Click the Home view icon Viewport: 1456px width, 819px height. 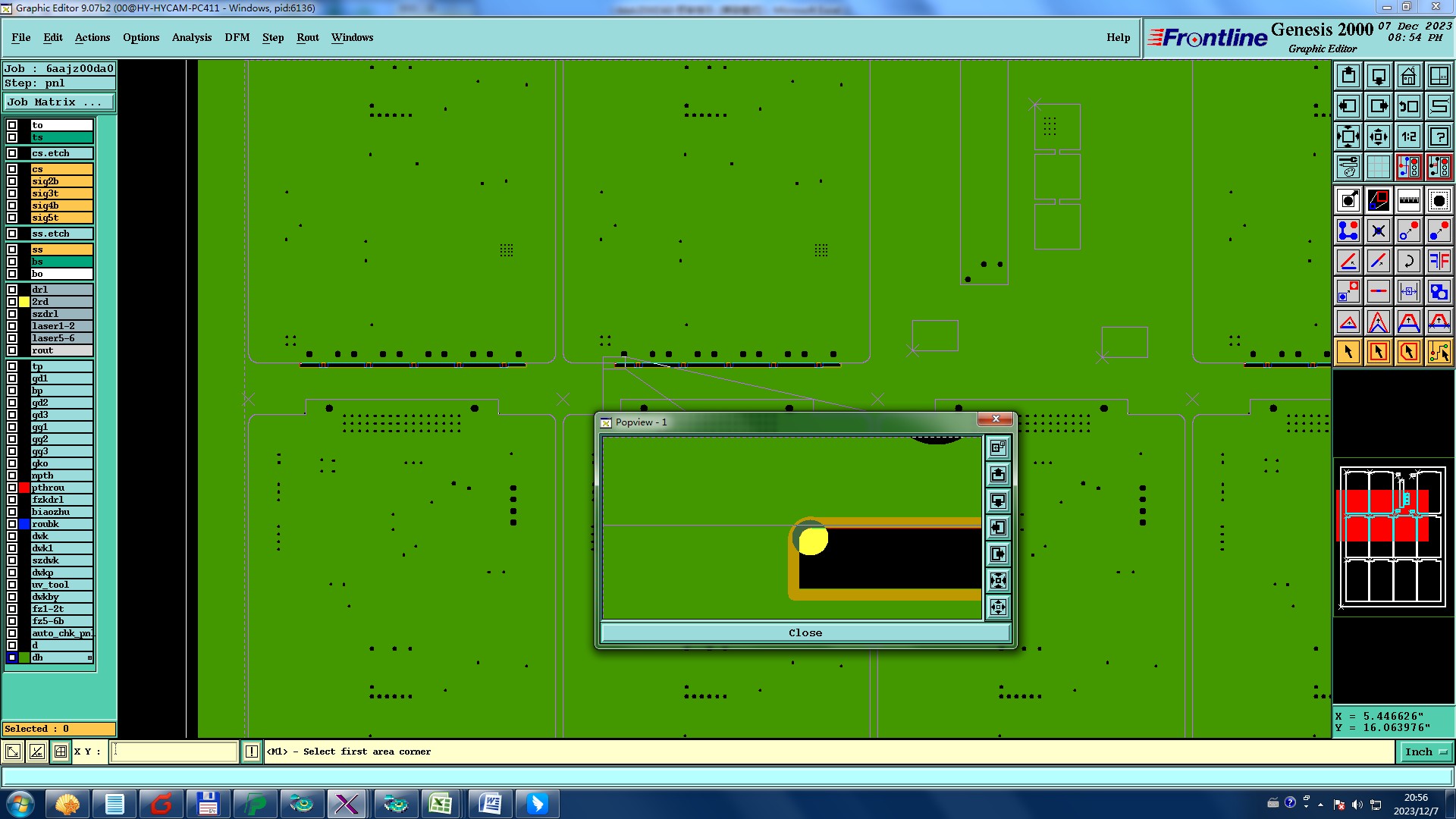pos(1408,76)
